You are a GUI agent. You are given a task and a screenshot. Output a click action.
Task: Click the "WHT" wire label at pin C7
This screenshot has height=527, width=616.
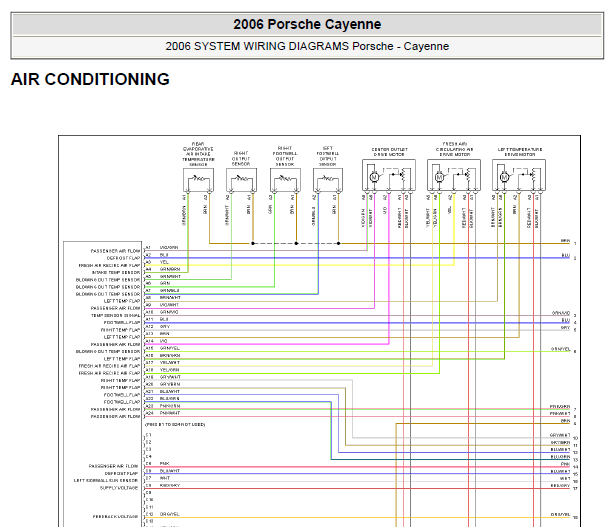click(165, 478)
